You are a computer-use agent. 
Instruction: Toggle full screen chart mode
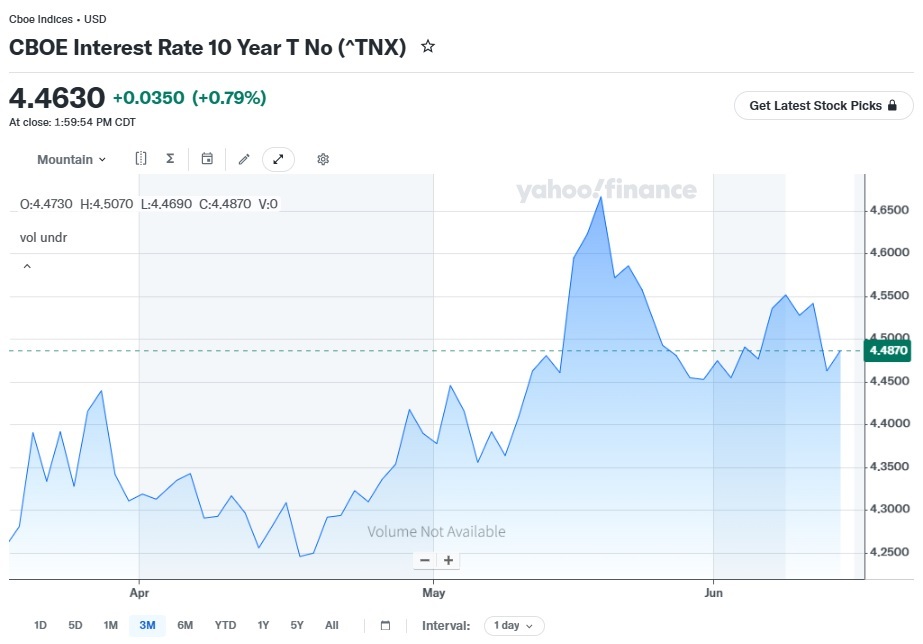(278, 159)
